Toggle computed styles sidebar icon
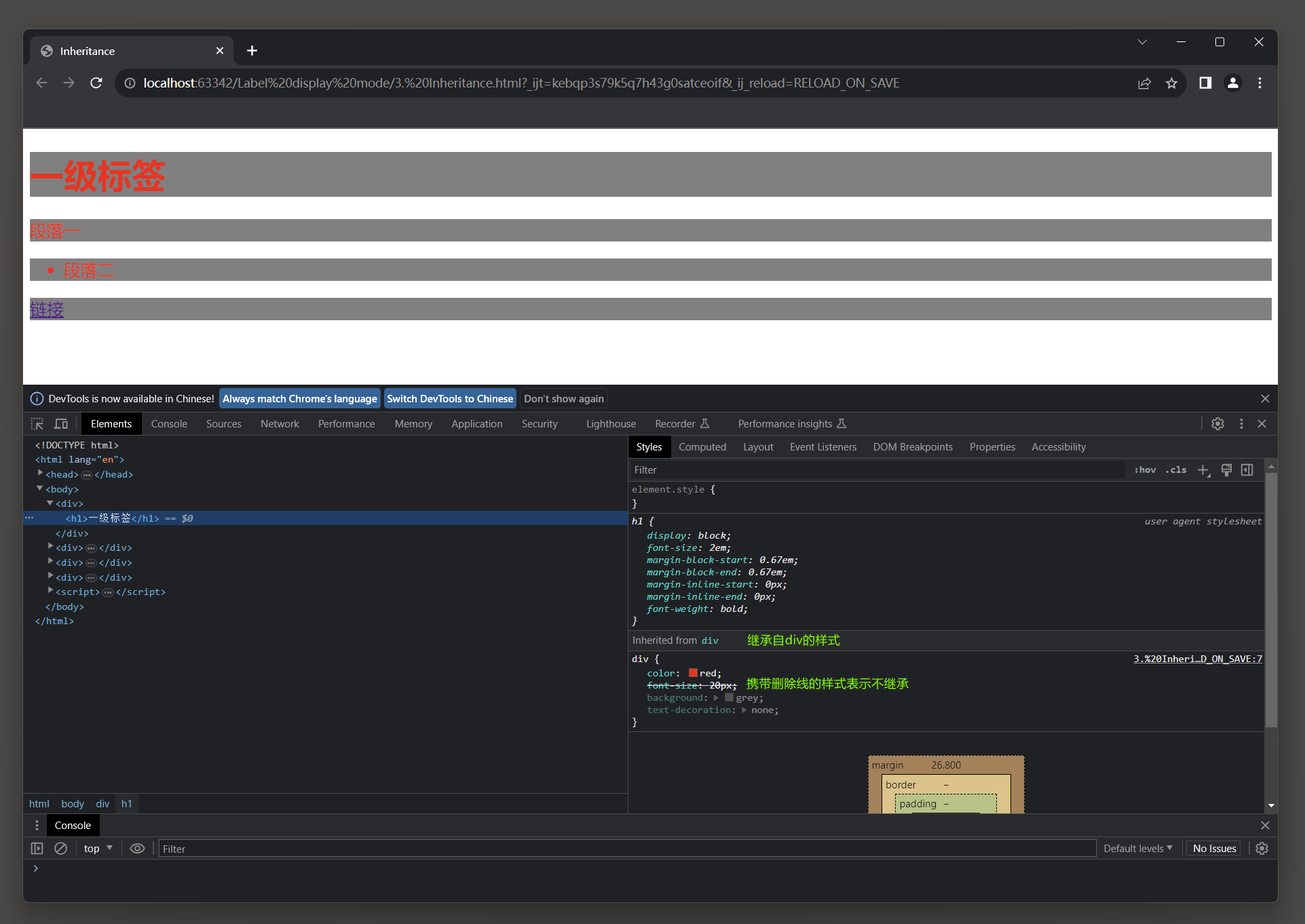The image size is (1305, 924). 1247,470
